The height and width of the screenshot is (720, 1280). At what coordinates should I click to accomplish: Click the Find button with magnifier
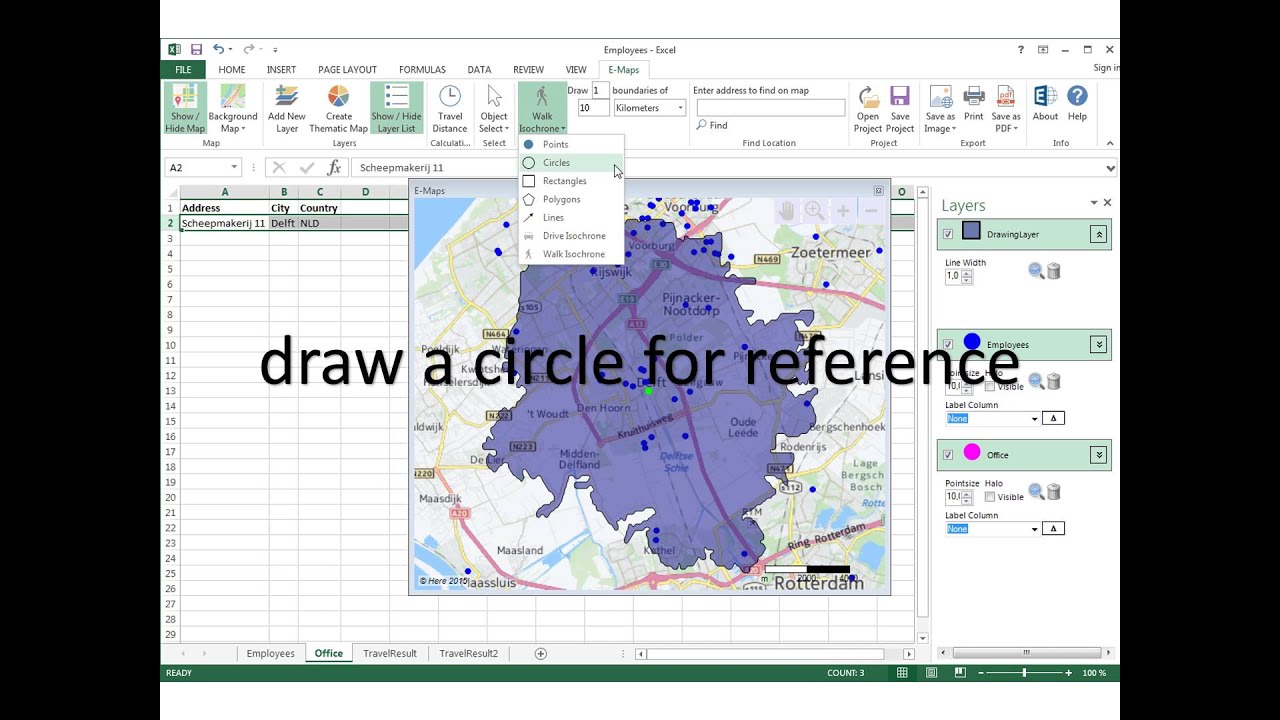[x=712, y=125]
